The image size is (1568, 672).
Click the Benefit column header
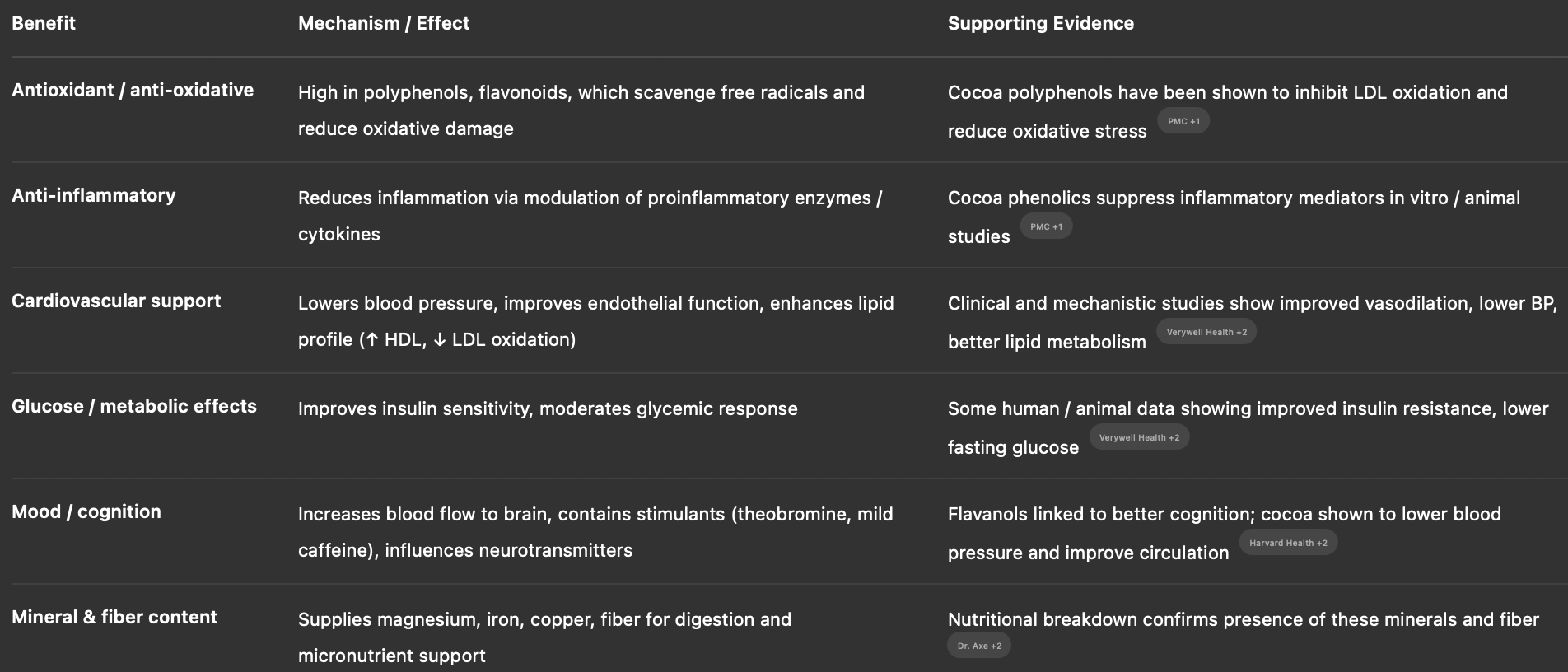coord(44,23)
